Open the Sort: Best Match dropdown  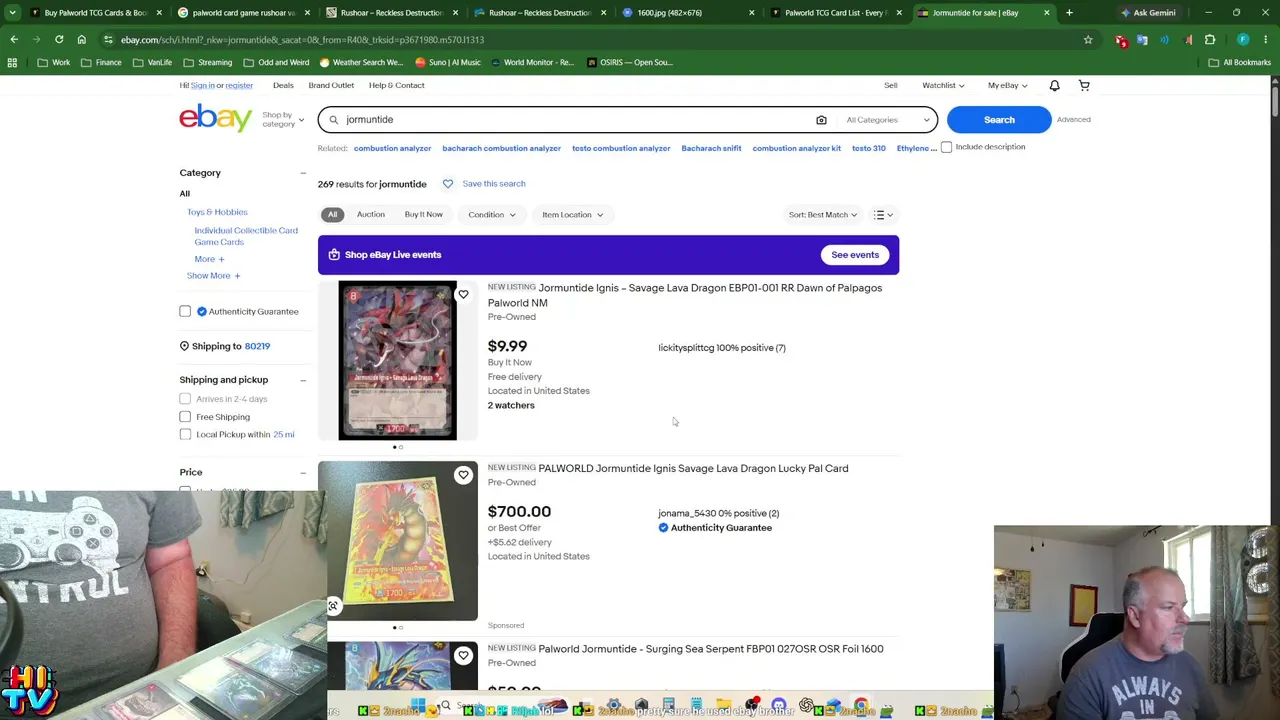click(x=823, y=215)
